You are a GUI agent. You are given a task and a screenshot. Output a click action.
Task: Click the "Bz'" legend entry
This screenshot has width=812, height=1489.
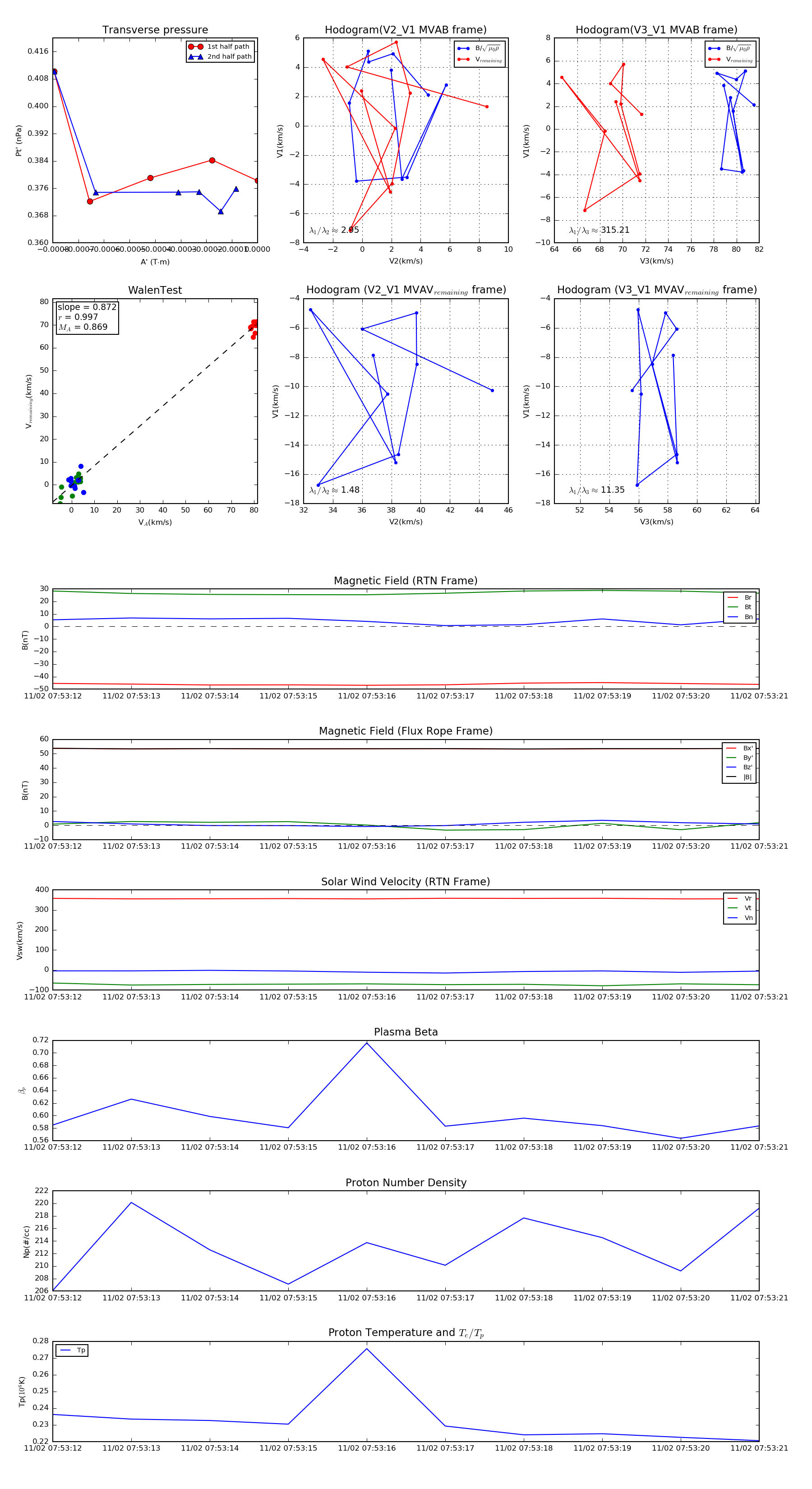[x=739, y=768]
